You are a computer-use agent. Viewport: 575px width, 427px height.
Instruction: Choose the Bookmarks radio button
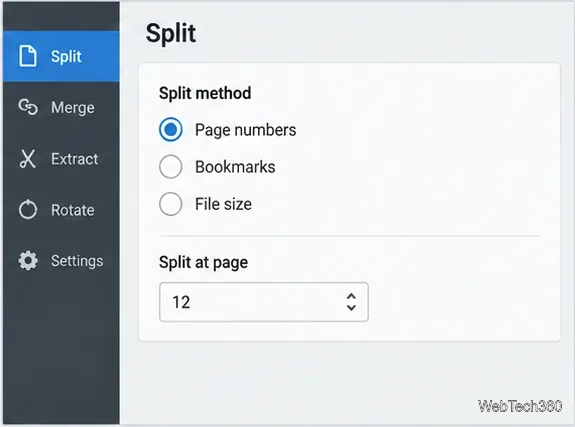171,167
